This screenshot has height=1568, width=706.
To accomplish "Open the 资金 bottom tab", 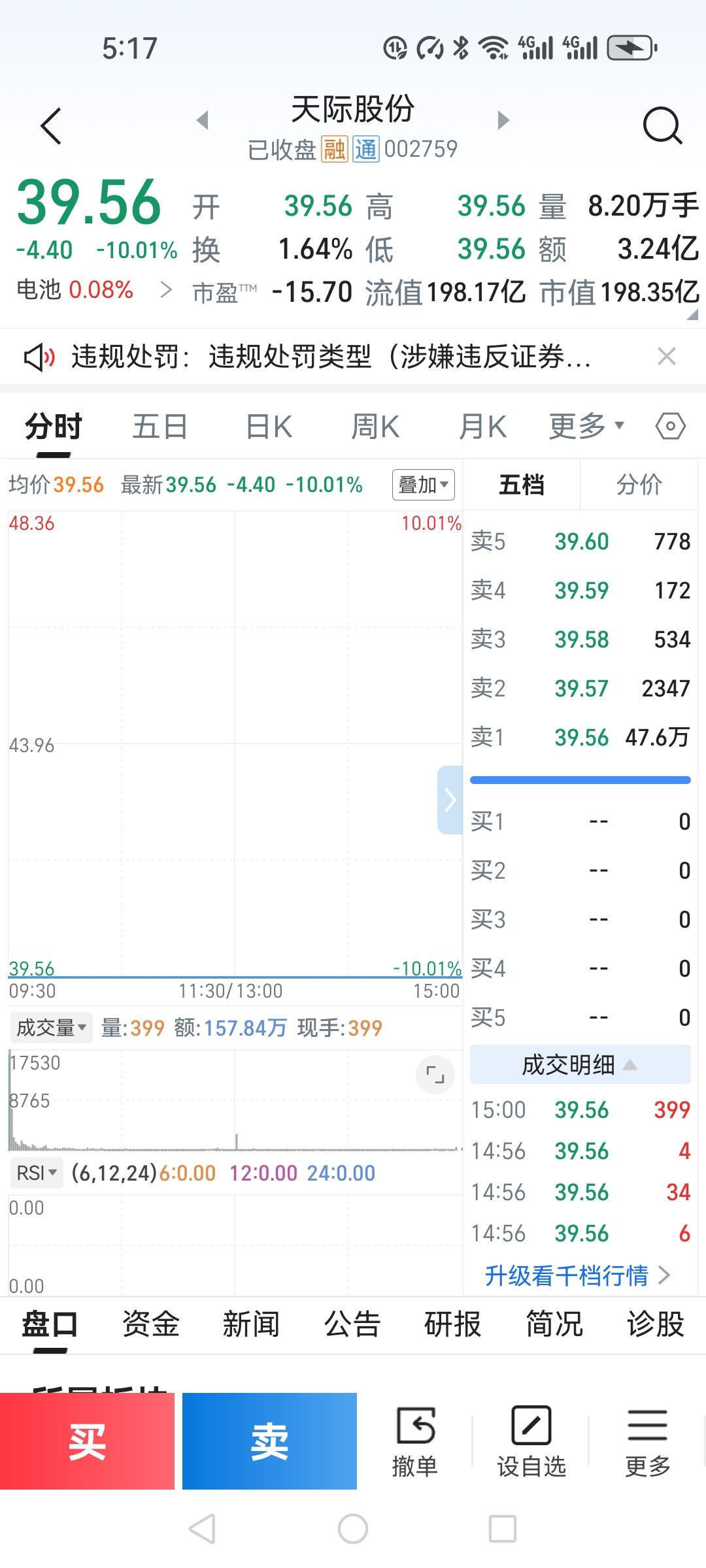I will click(150, 1324).
